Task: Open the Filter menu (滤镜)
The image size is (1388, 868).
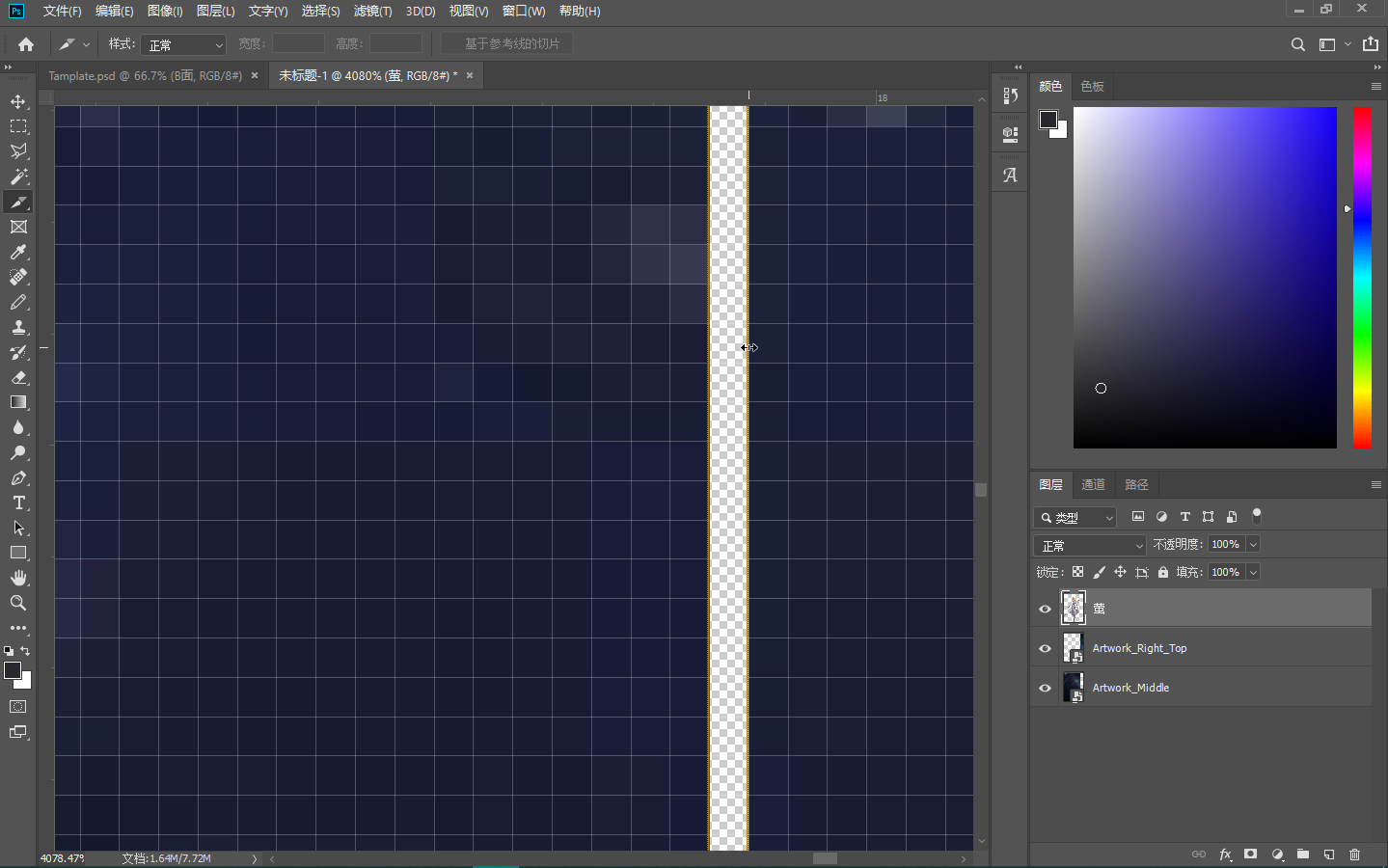Action: (x=372, y=11)
